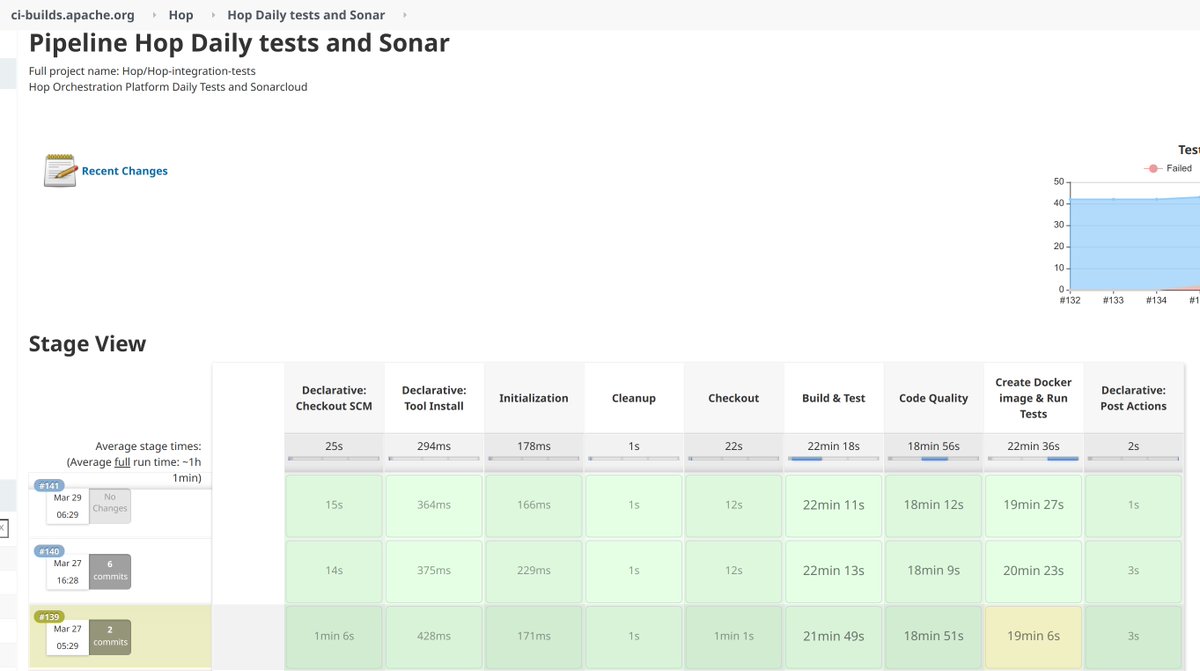Open the 14s Checkout SCM cell of #140

[334, 570]
